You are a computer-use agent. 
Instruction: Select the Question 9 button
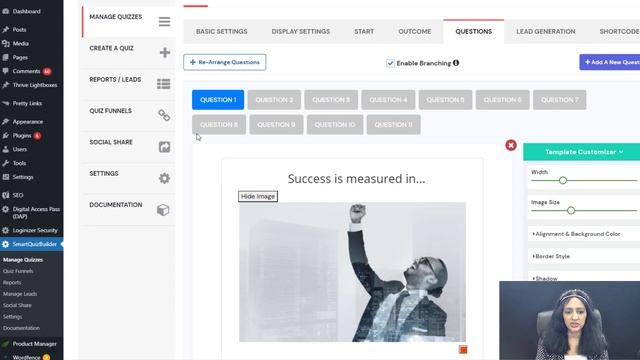(x=276, y=124)
